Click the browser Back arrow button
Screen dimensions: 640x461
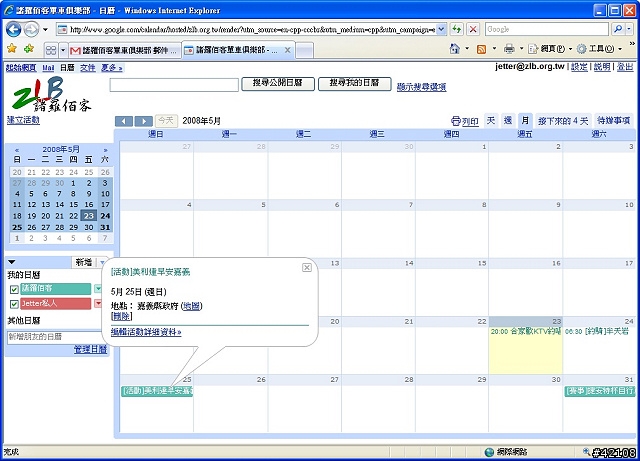tap(14, 29)
